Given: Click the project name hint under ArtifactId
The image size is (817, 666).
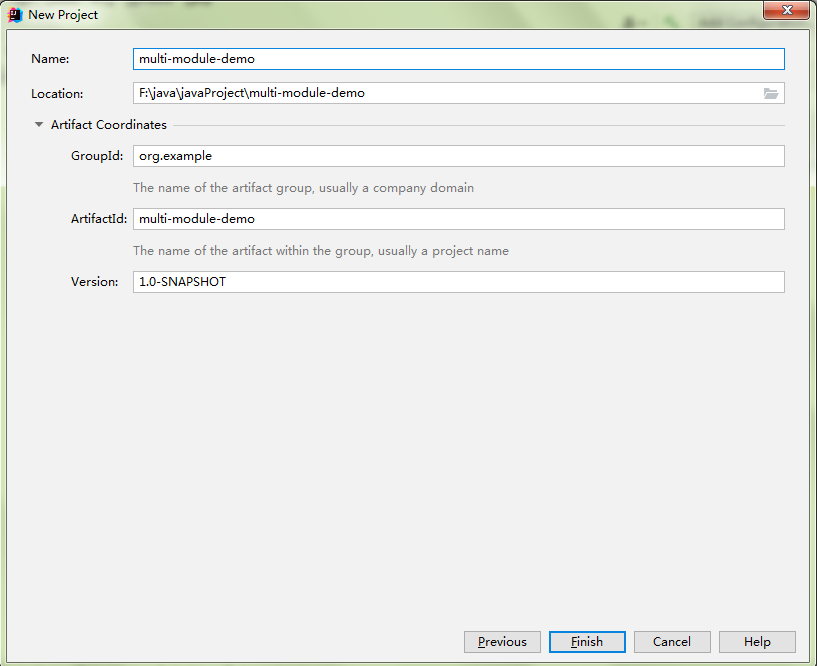Looking at the screenshot, I should (x=320, y=251).
